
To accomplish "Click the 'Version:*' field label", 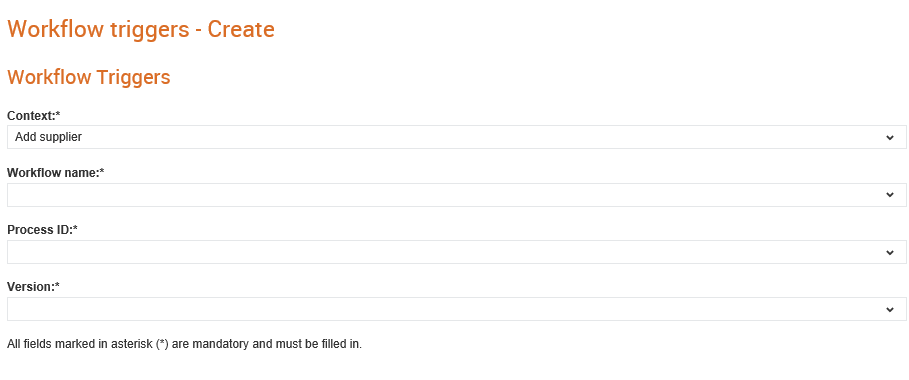I will 34,287.
